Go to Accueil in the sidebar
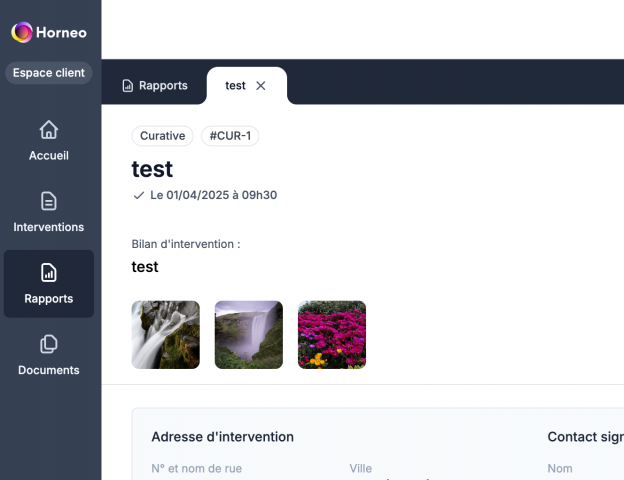The width and height of the screenshot is (624, 480). pos(49,140)
